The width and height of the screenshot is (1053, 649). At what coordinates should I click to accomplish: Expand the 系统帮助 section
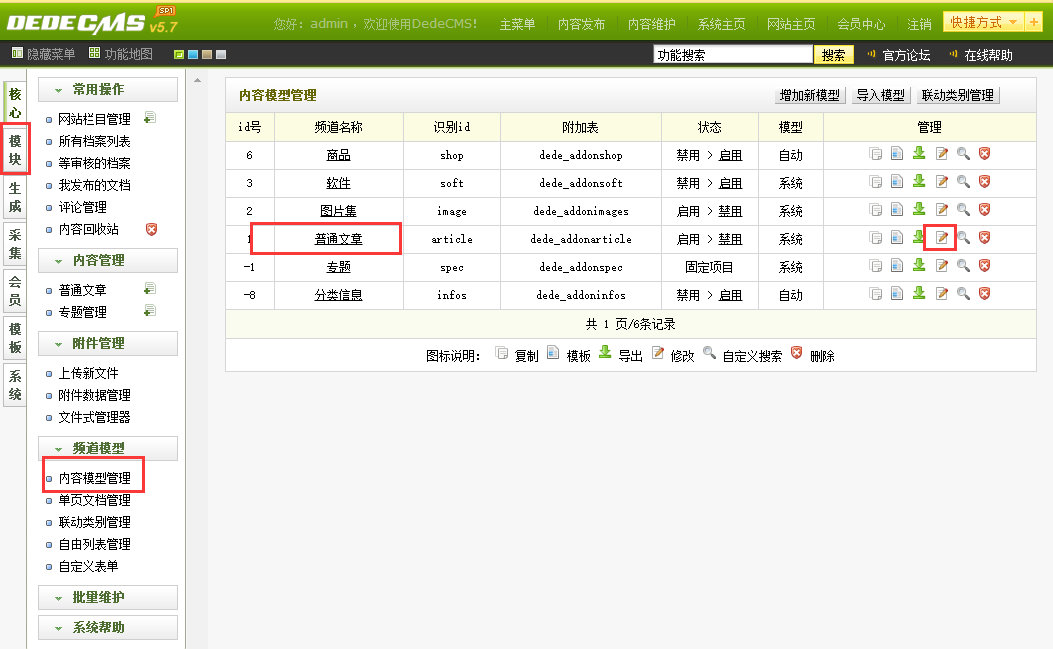click(x=108, y=628)
